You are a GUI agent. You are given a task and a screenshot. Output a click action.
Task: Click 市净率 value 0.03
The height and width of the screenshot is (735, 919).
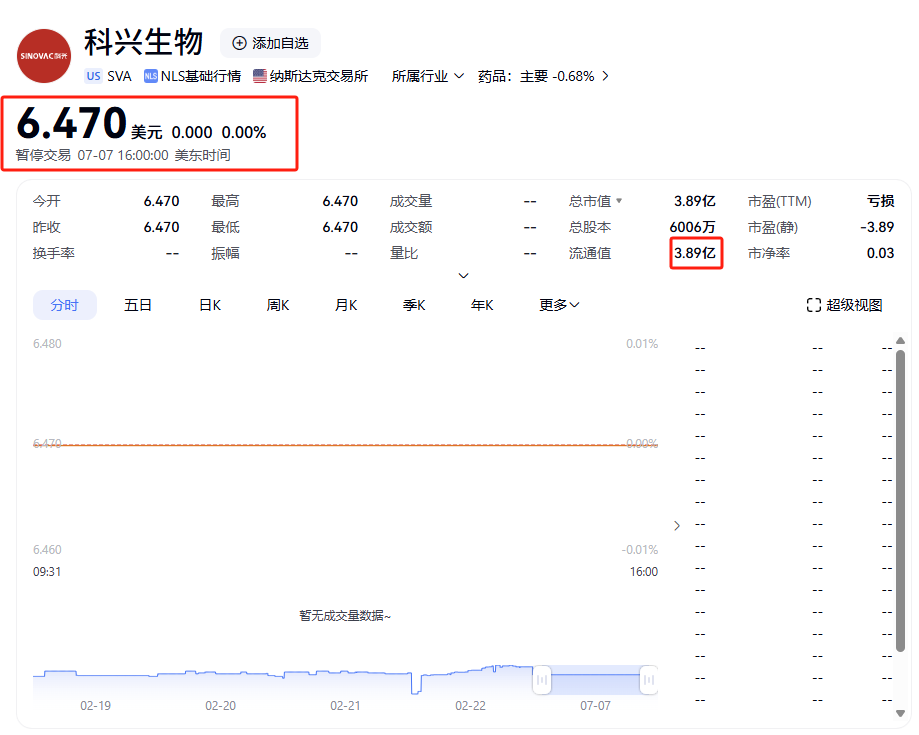pyautogui.click(x=880, y=253)
